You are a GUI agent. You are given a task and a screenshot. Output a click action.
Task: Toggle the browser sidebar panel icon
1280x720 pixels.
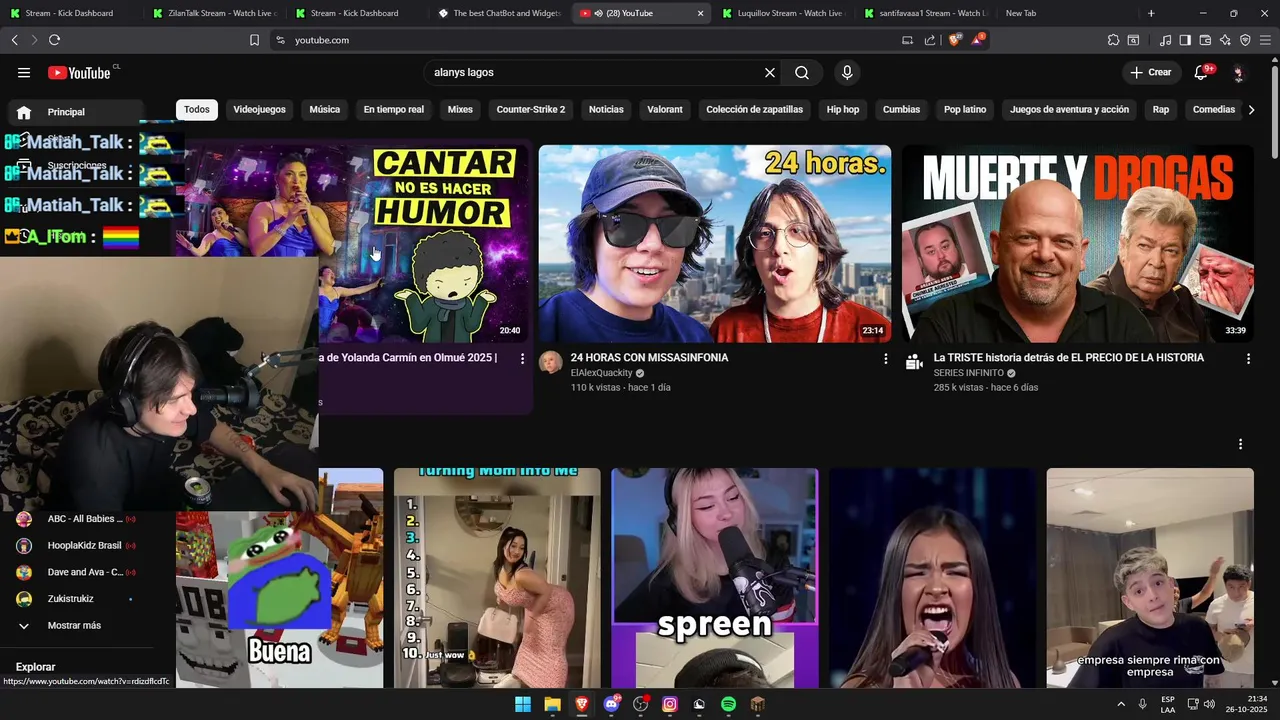(1185, 40)
